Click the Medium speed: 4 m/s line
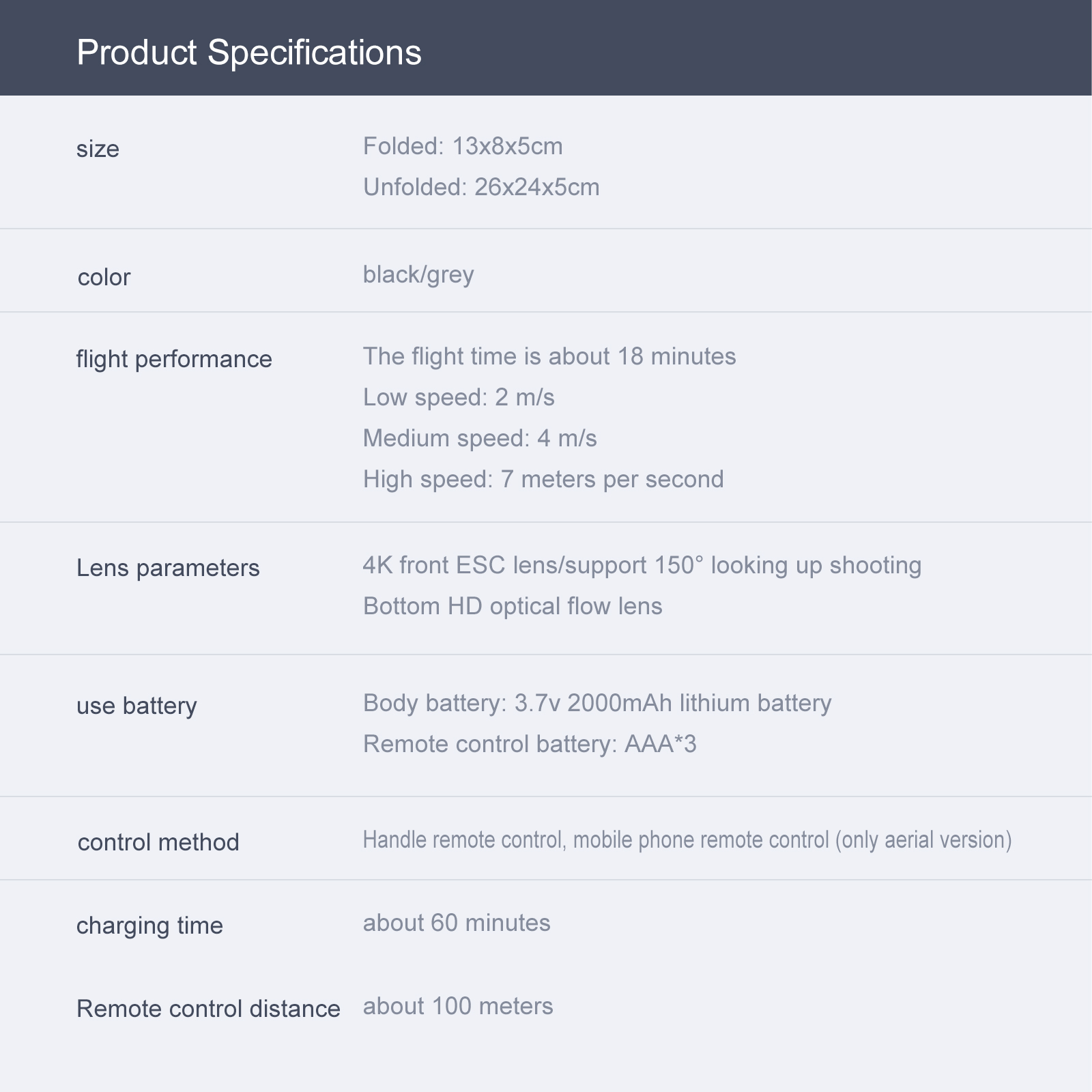Screen dimensions: 1092x1092 pyautogui.click(x=480, y=438)
